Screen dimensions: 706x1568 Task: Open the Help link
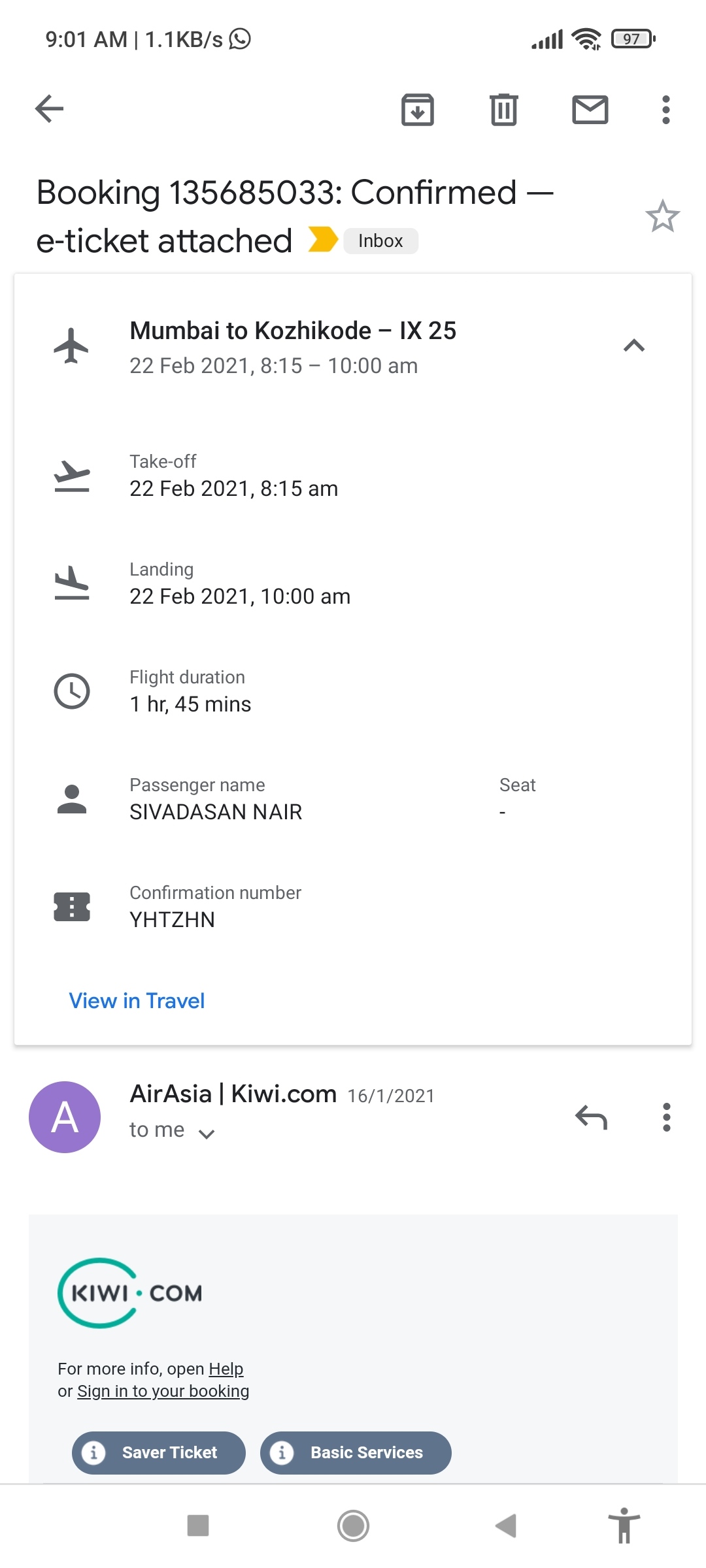click(x=226, y=1369)
